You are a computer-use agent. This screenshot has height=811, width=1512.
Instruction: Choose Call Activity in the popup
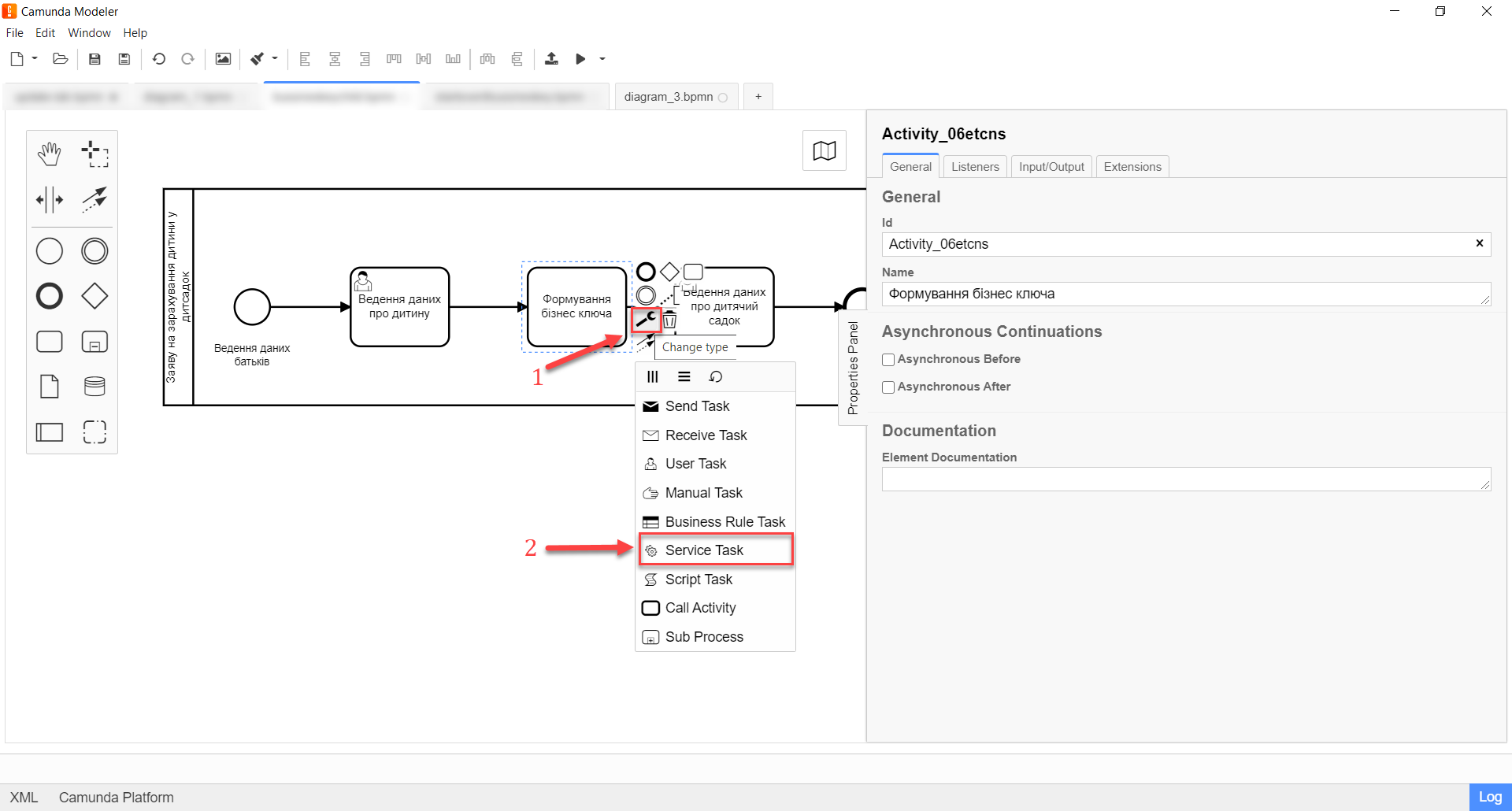pyautogui.click(x=716, y=608)
